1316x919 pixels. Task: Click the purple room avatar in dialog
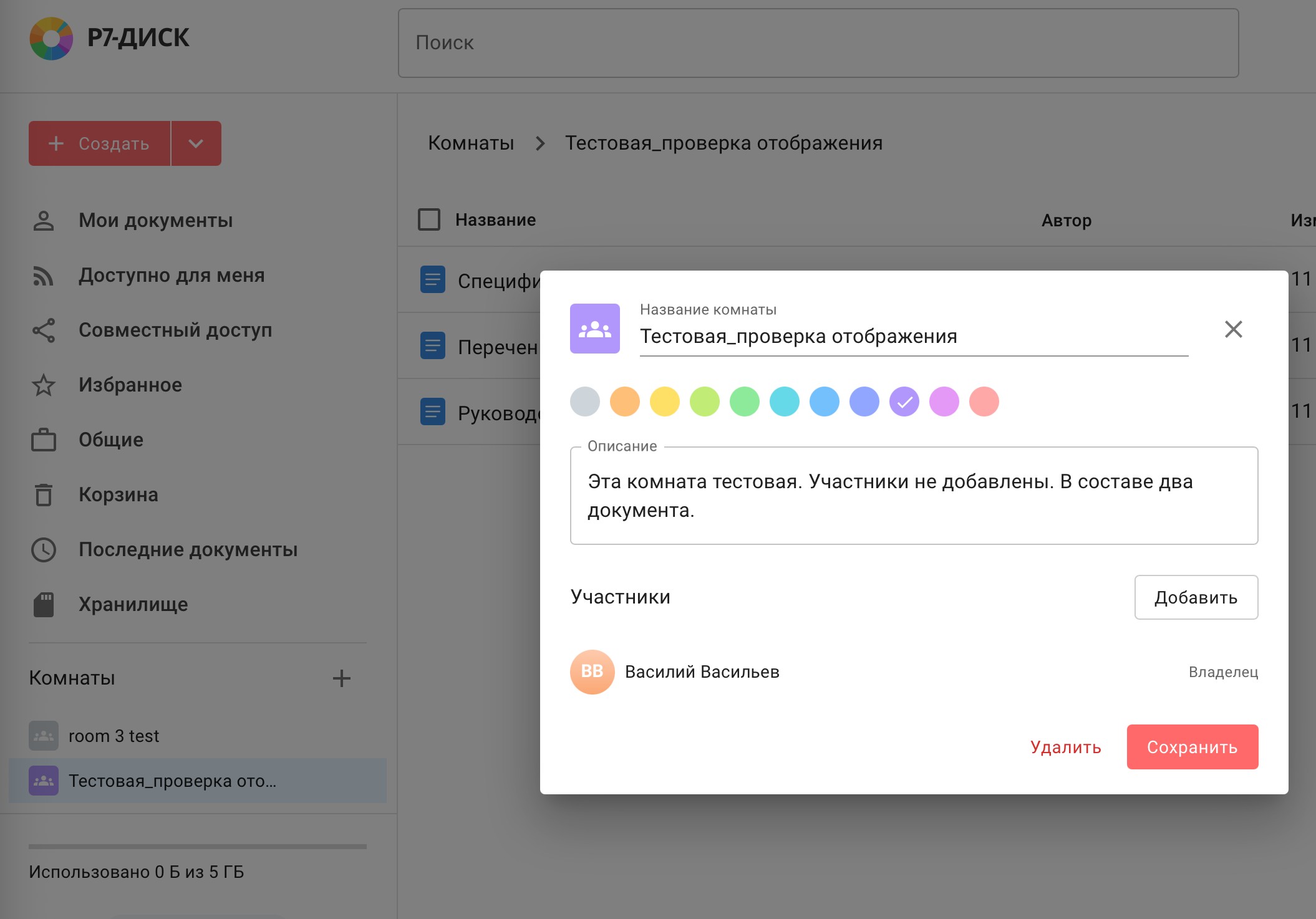tap(595, 329)
